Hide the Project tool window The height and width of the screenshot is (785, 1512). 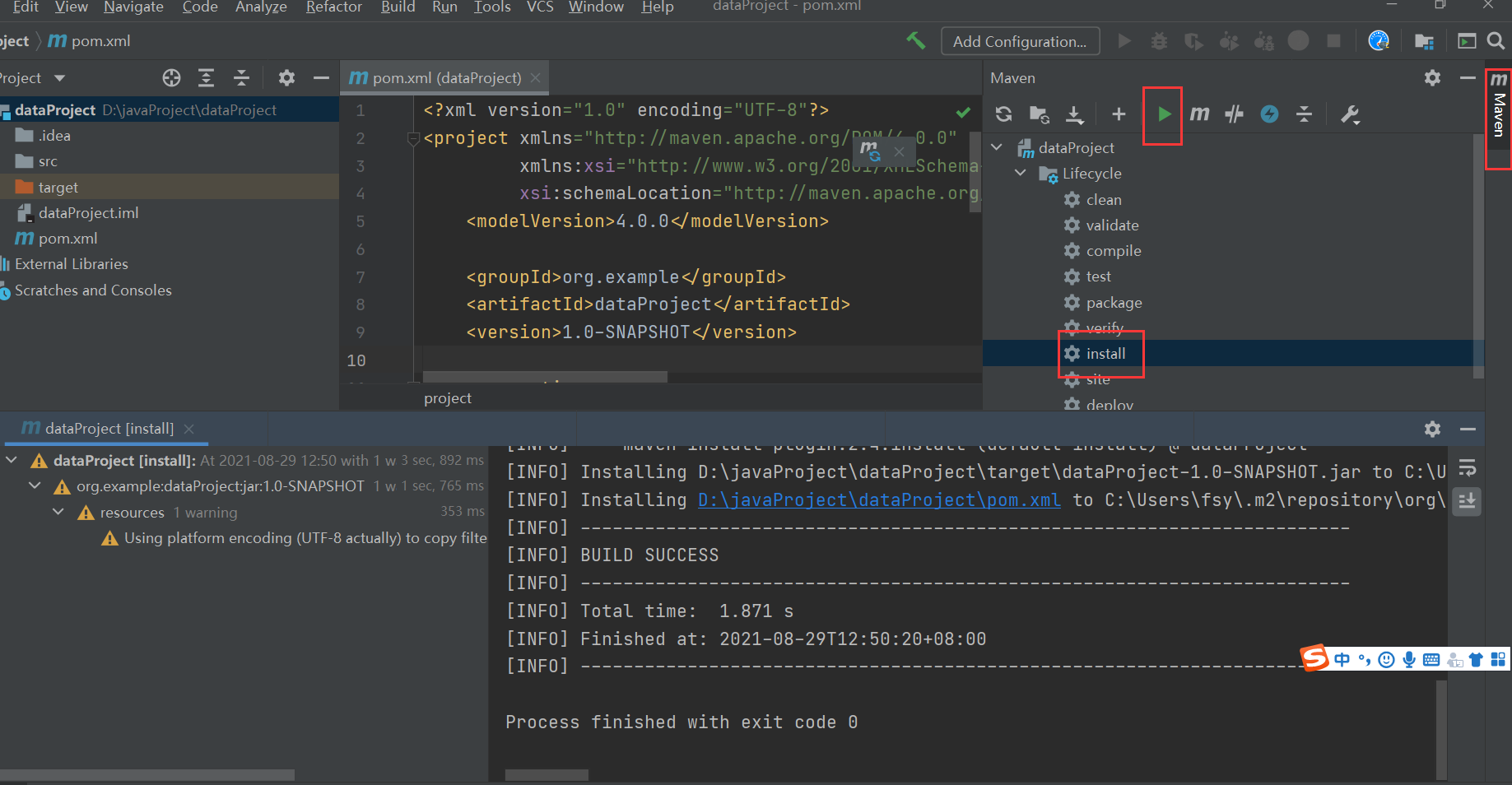[x=321, y=77]
